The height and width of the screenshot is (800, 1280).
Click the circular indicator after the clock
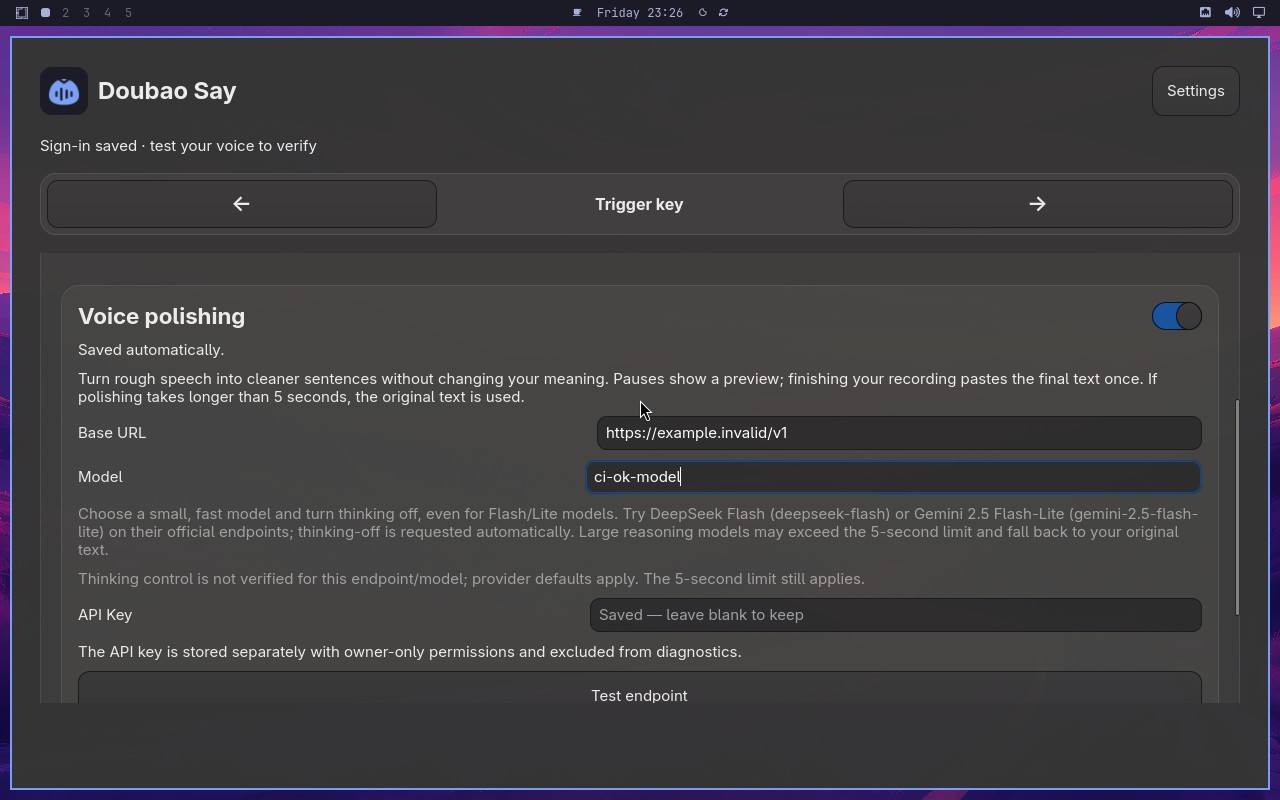(702, 13)
